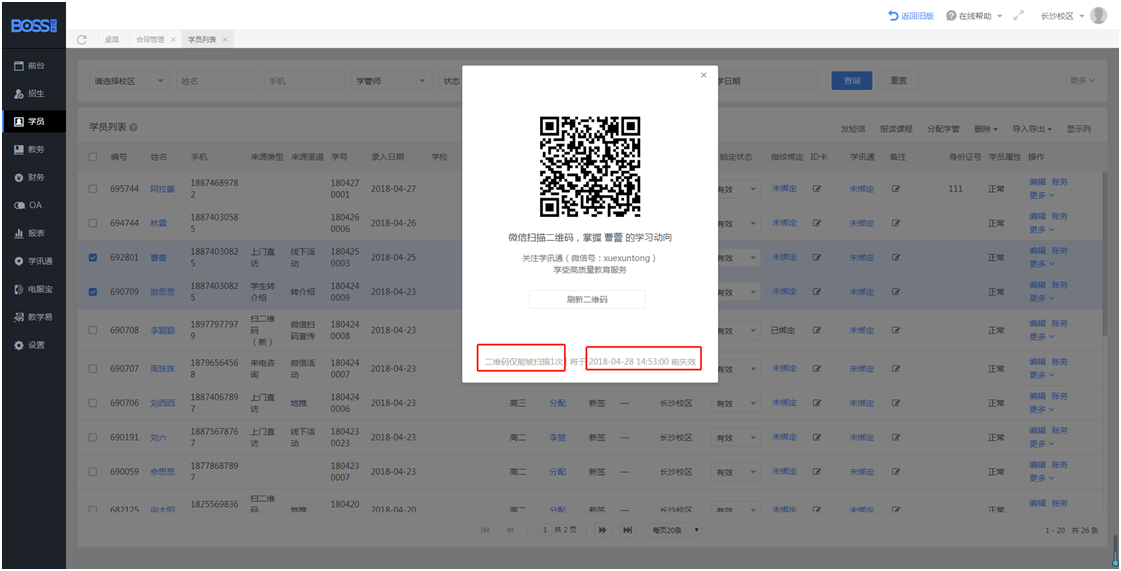Check the box for student 690706

pyautogui.click(x=93, y=403)
